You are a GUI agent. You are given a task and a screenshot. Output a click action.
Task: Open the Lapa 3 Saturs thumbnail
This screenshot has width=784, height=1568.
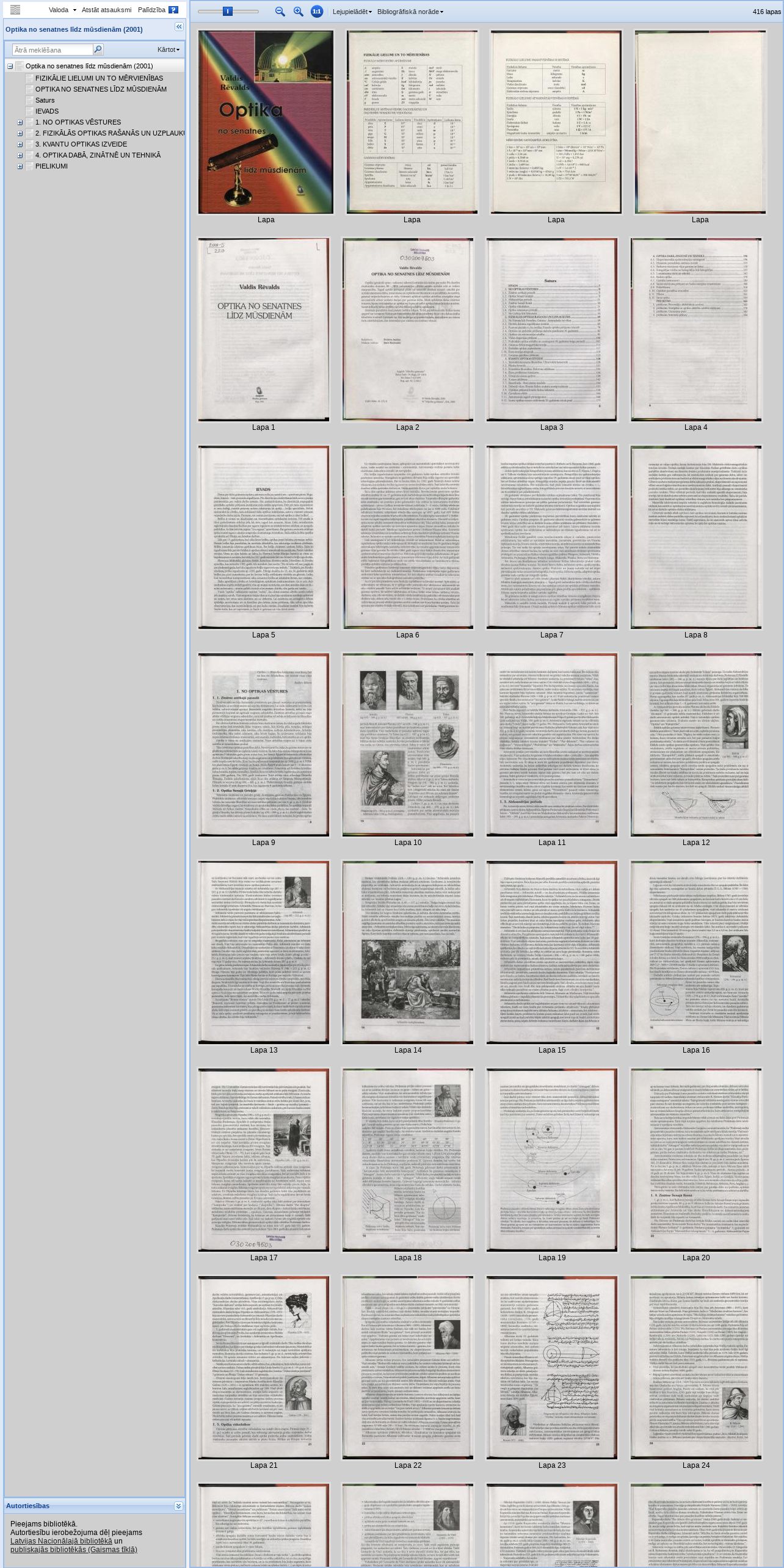point(551,330)
